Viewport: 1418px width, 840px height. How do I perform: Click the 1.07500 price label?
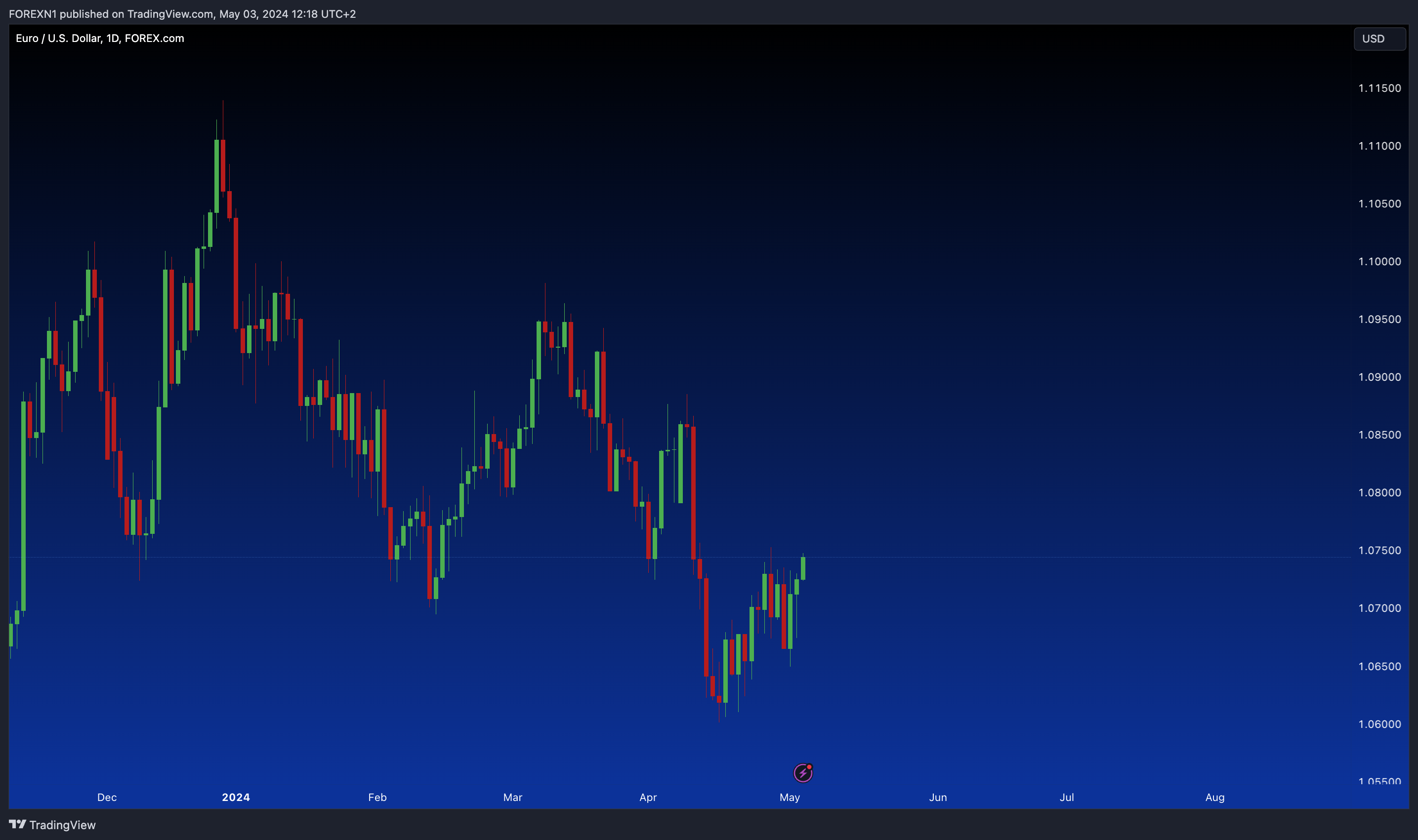click(x=1379, y=550)
